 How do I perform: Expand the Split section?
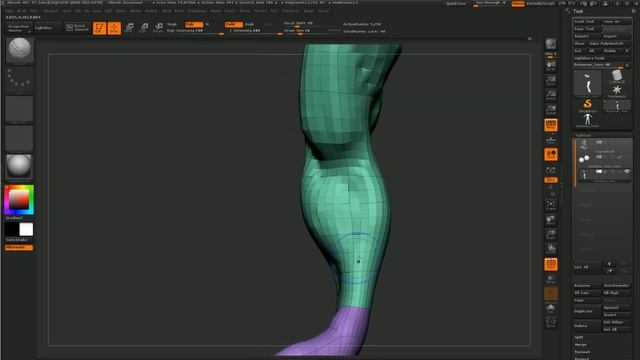click(579, 338)
